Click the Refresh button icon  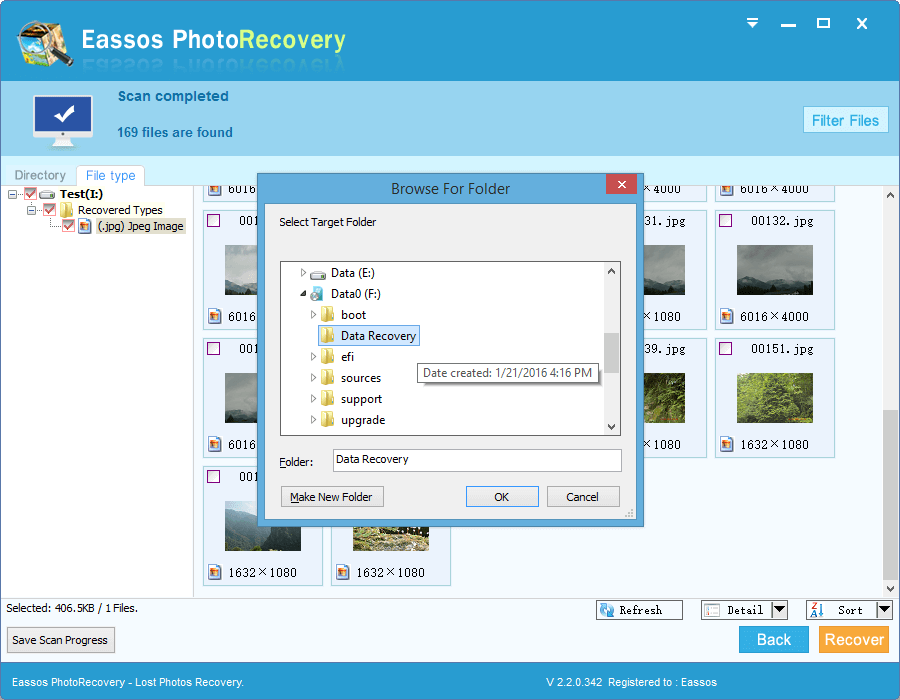coord(607,610)
